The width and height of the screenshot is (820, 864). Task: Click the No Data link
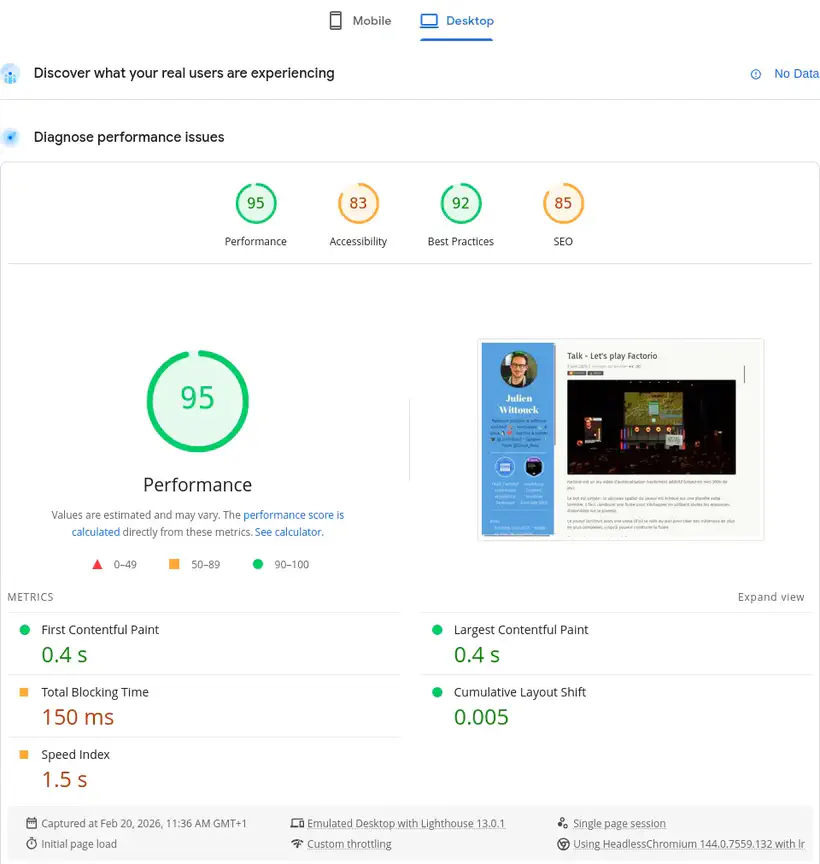pos(797,73)
